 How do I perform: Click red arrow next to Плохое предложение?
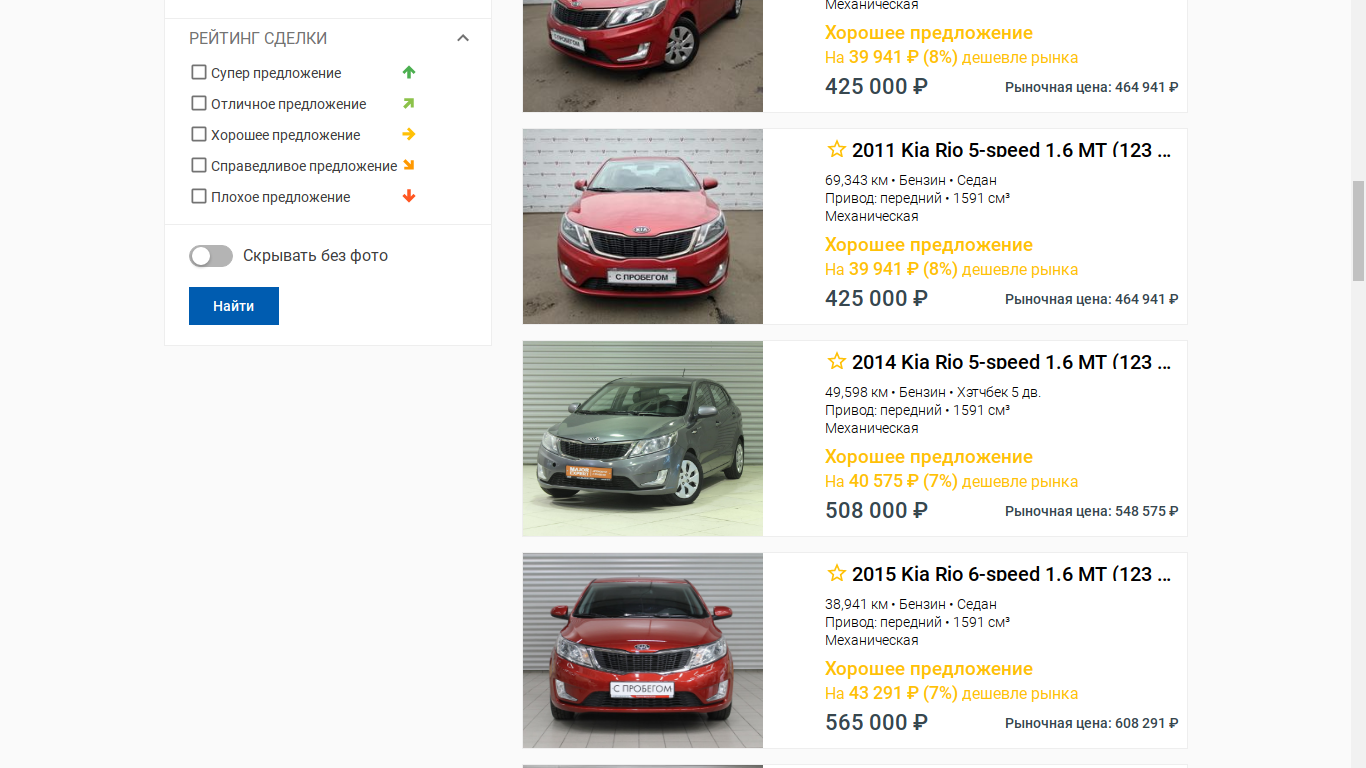(x=408, y=196)
